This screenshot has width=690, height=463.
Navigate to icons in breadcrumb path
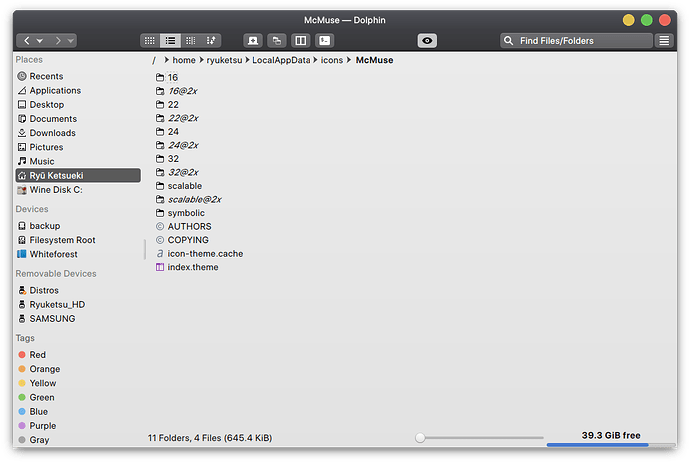[x=332, y=60]
